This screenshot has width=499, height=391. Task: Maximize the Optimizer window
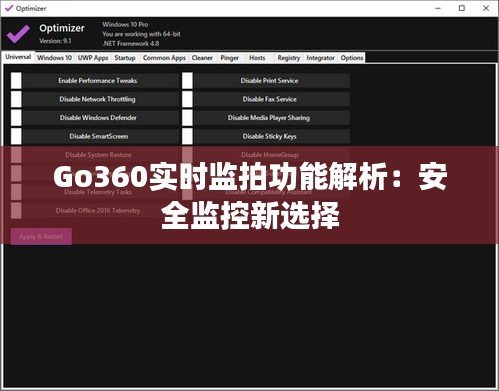click(462, 8)
